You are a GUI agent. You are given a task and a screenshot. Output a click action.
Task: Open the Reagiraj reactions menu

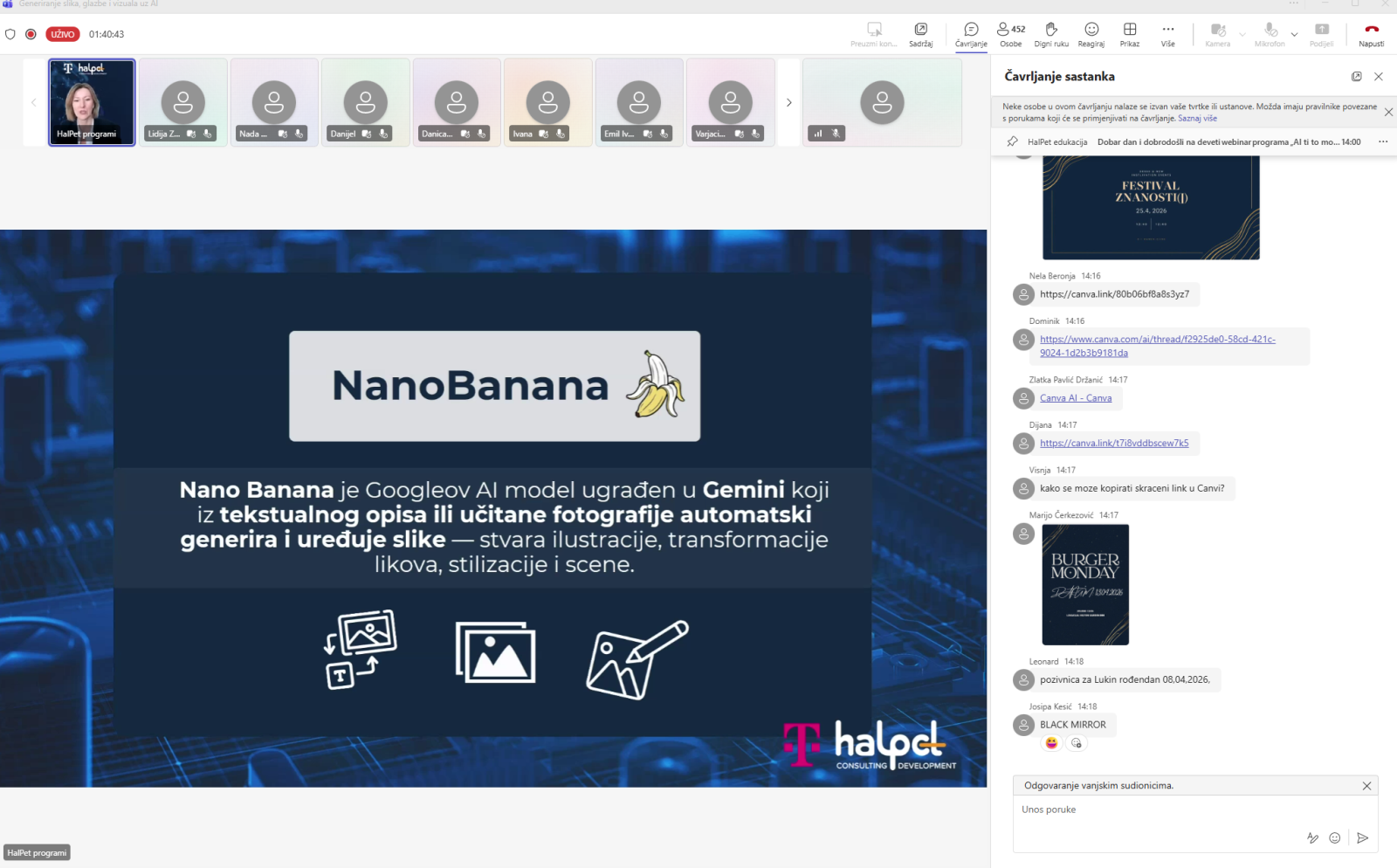[x=1091, y=34]
